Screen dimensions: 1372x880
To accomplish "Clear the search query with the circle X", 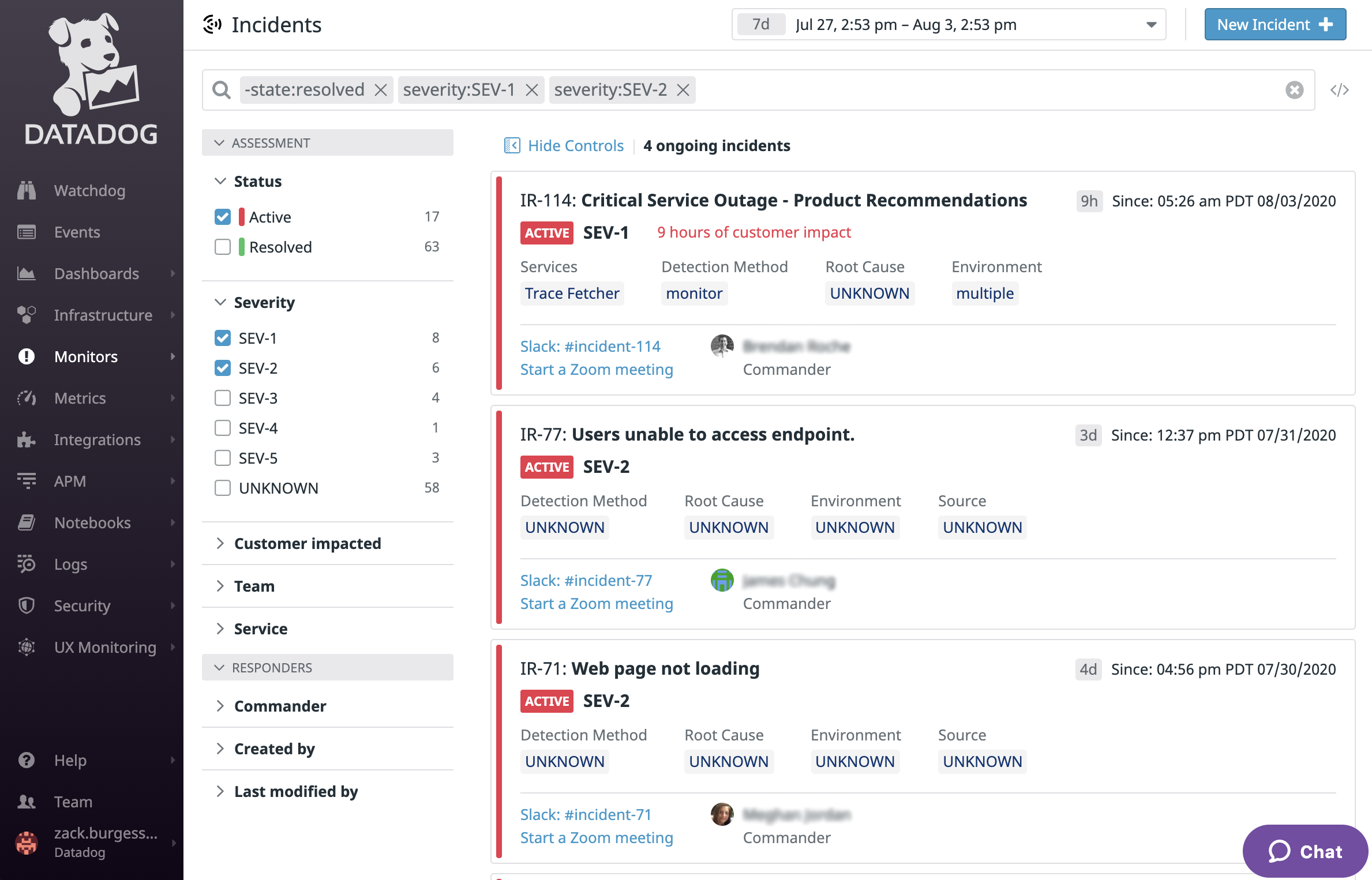I will (x=1294, y=90).
